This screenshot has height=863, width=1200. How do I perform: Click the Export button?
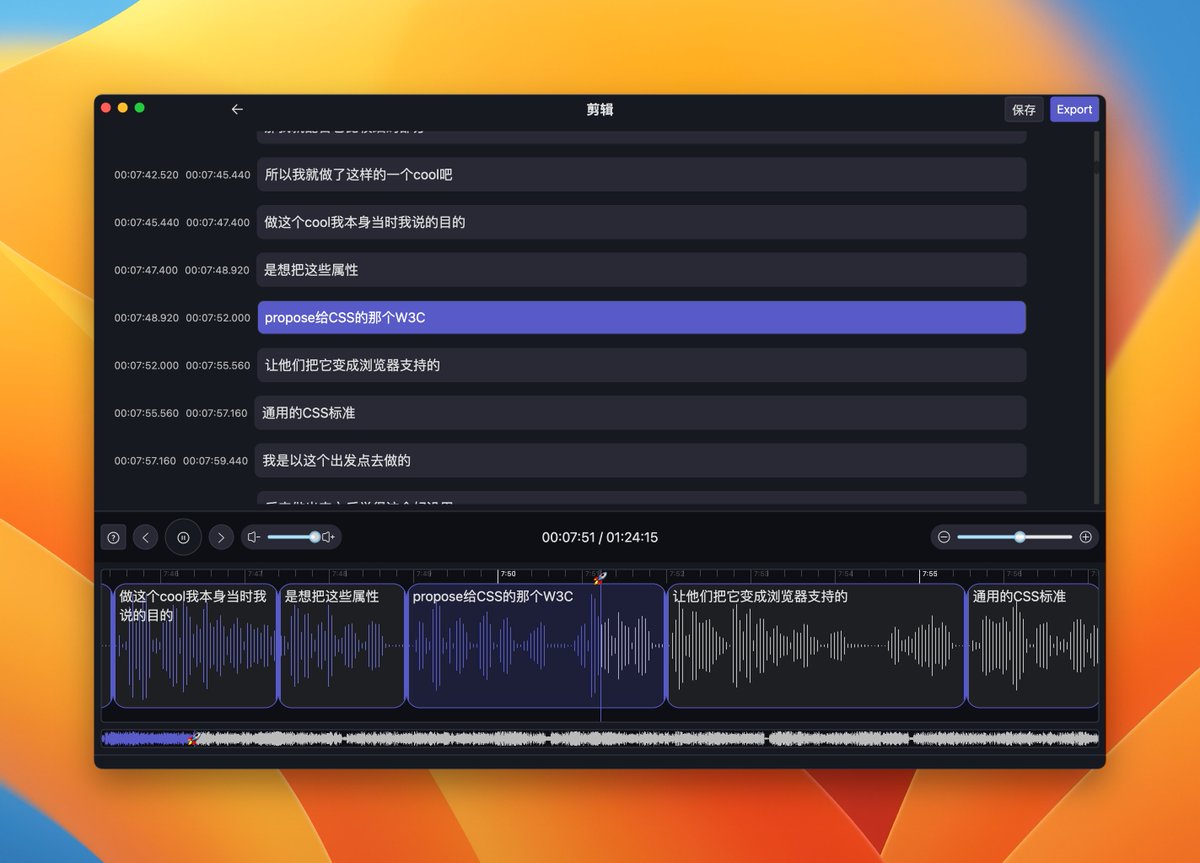[x=1074, y=110]
